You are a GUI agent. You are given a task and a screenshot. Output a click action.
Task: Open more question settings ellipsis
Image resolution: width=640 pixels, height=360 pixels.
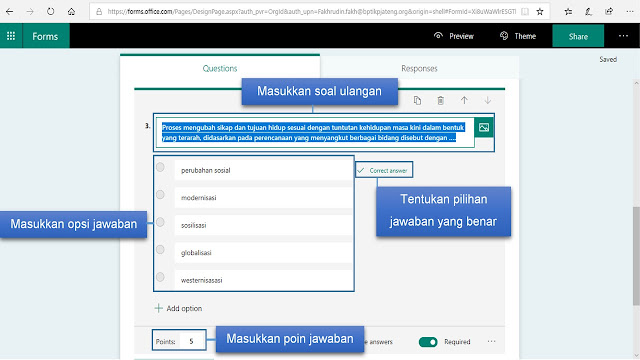pos(491,341)
